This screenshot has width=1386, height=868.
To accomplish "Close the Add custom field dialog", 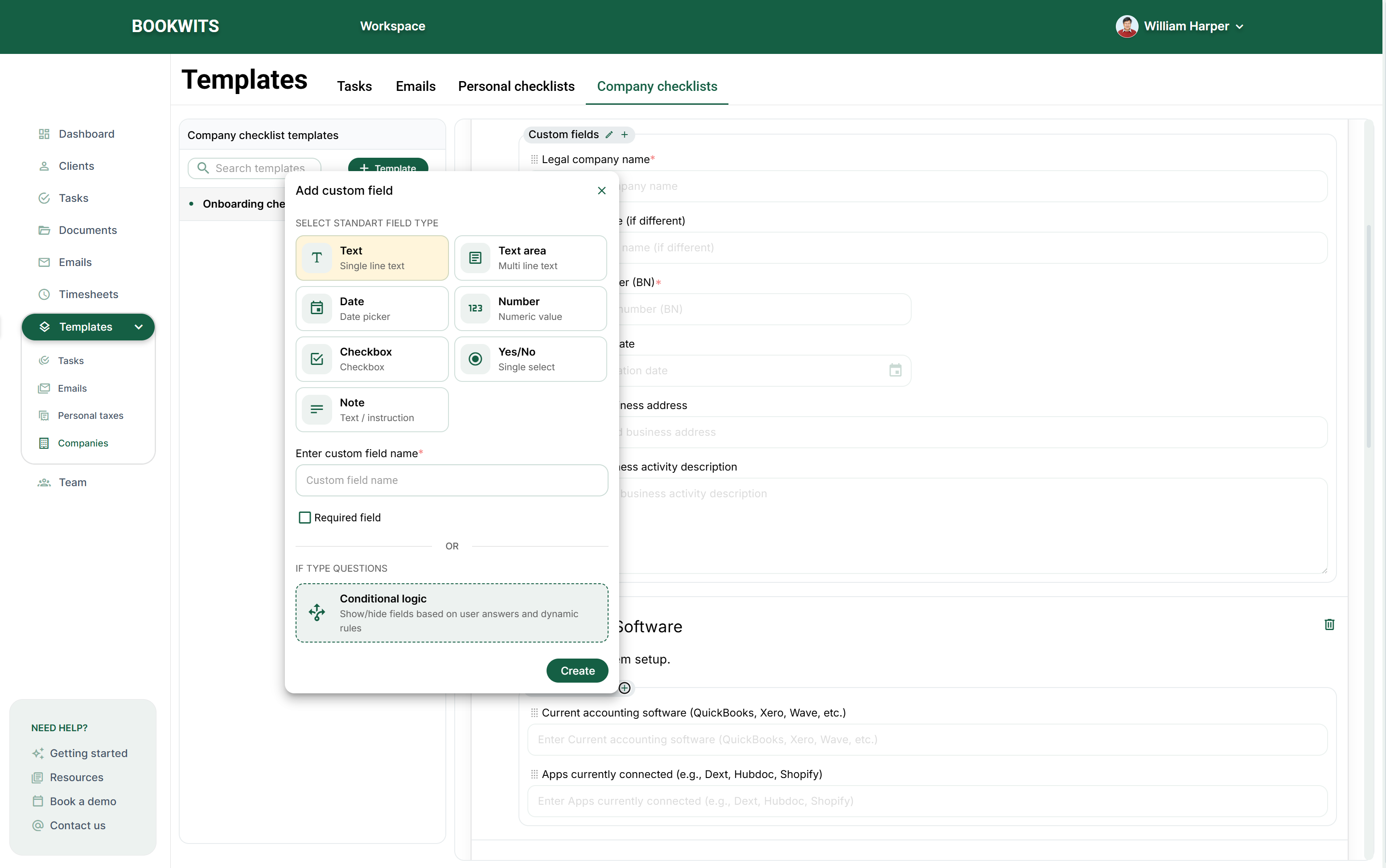I will pos(601,191).
